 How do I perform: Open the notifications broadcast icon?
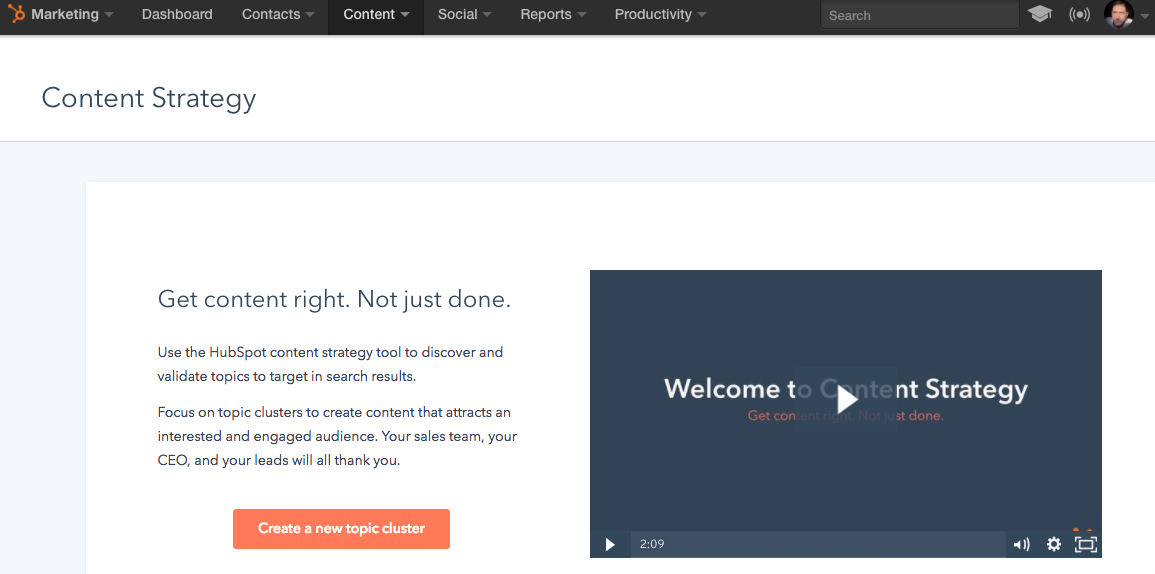tap(1079, 15)
